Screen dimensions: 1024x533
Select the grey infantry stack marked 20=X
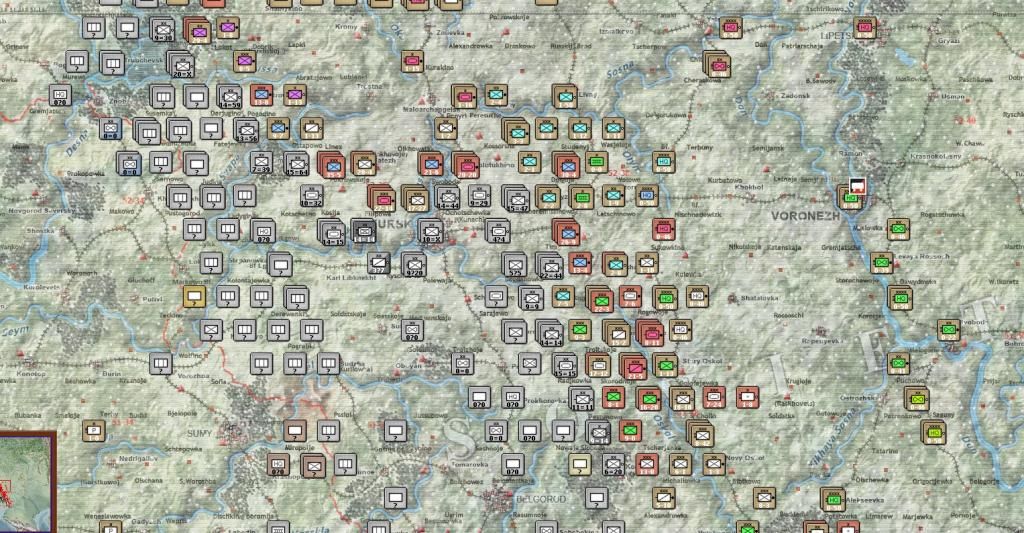point(182,65)
